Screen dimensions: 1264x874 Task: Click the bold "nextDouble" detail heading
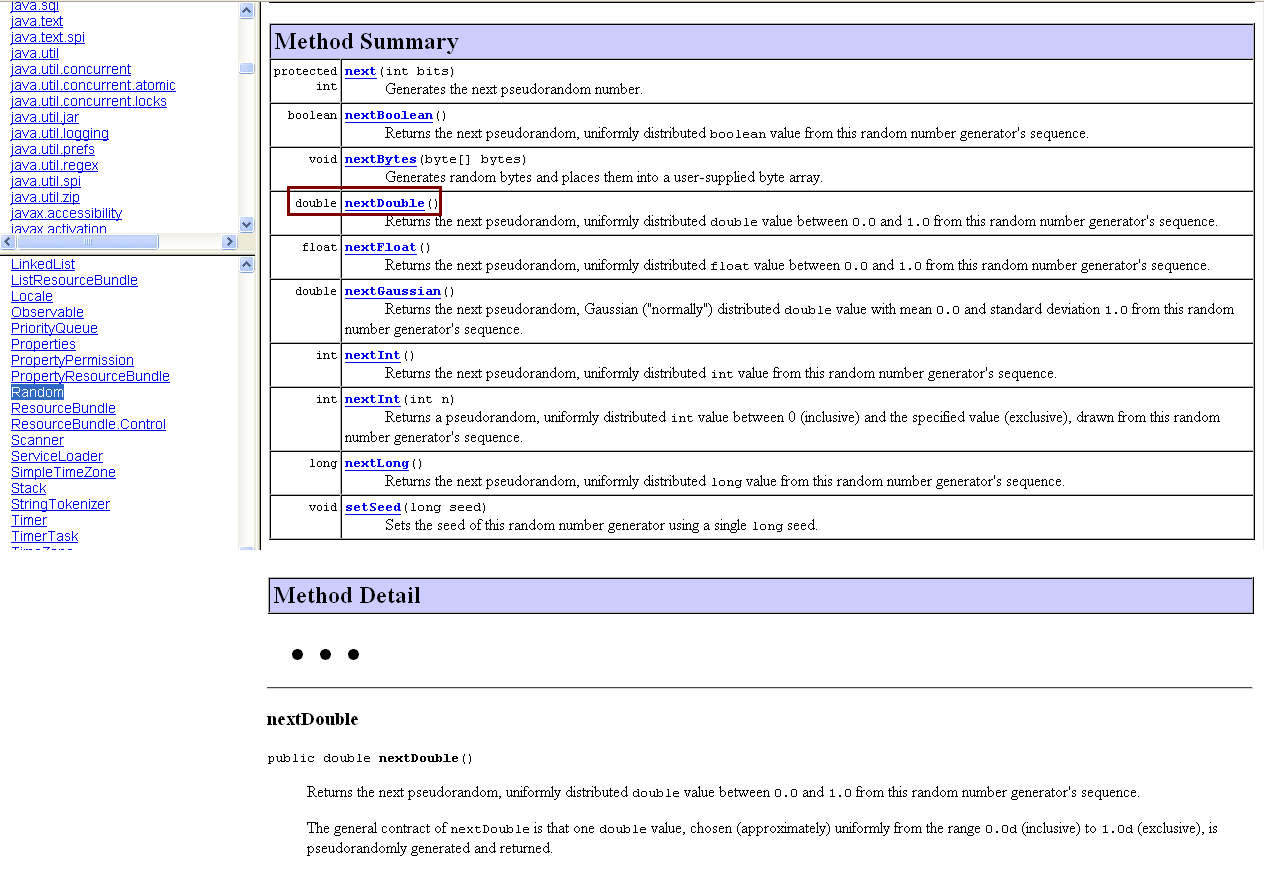point(312,719)
